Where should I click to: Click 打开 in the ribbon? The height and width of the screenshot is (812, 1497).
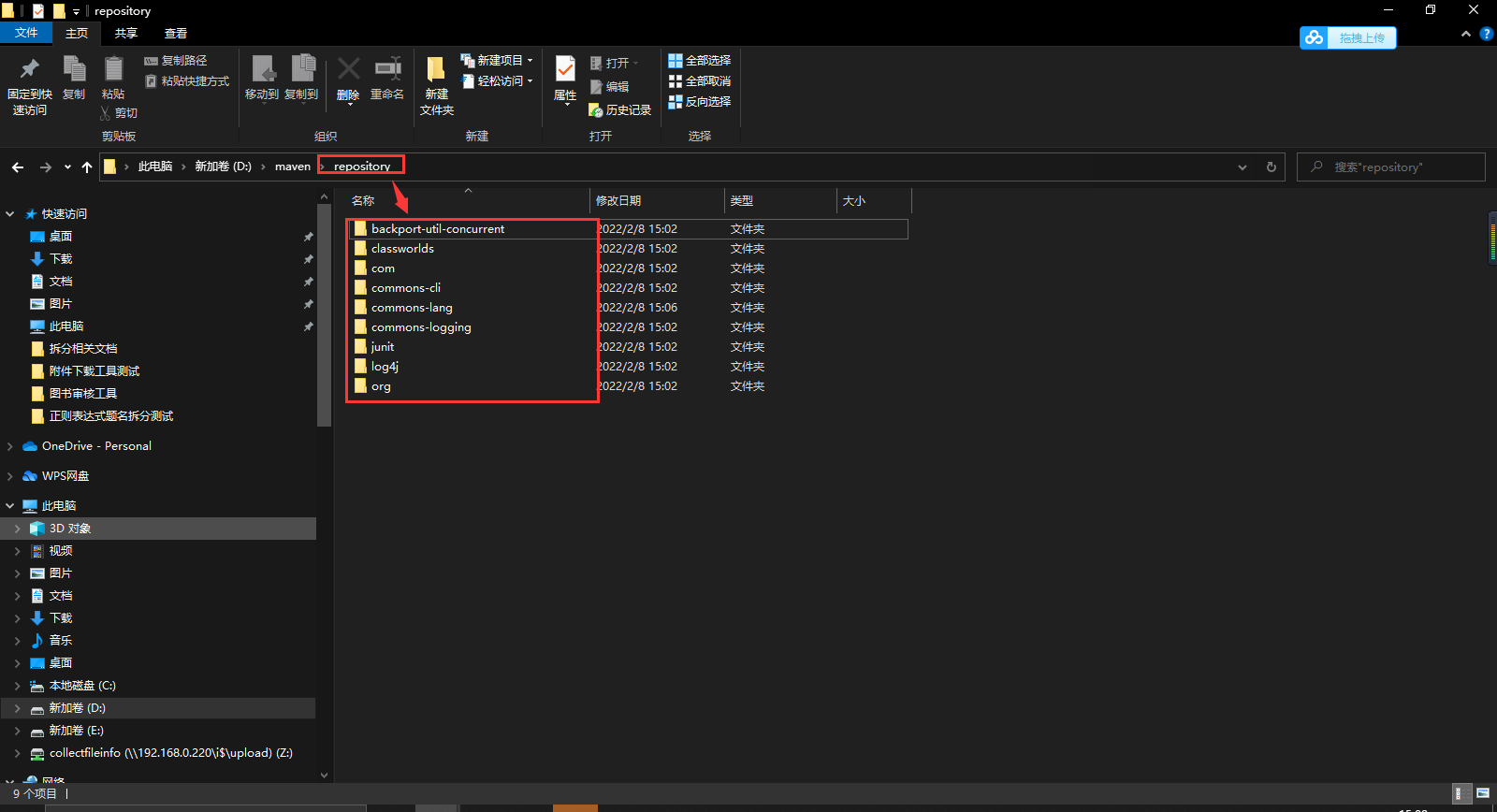click(x=615, y=64)
